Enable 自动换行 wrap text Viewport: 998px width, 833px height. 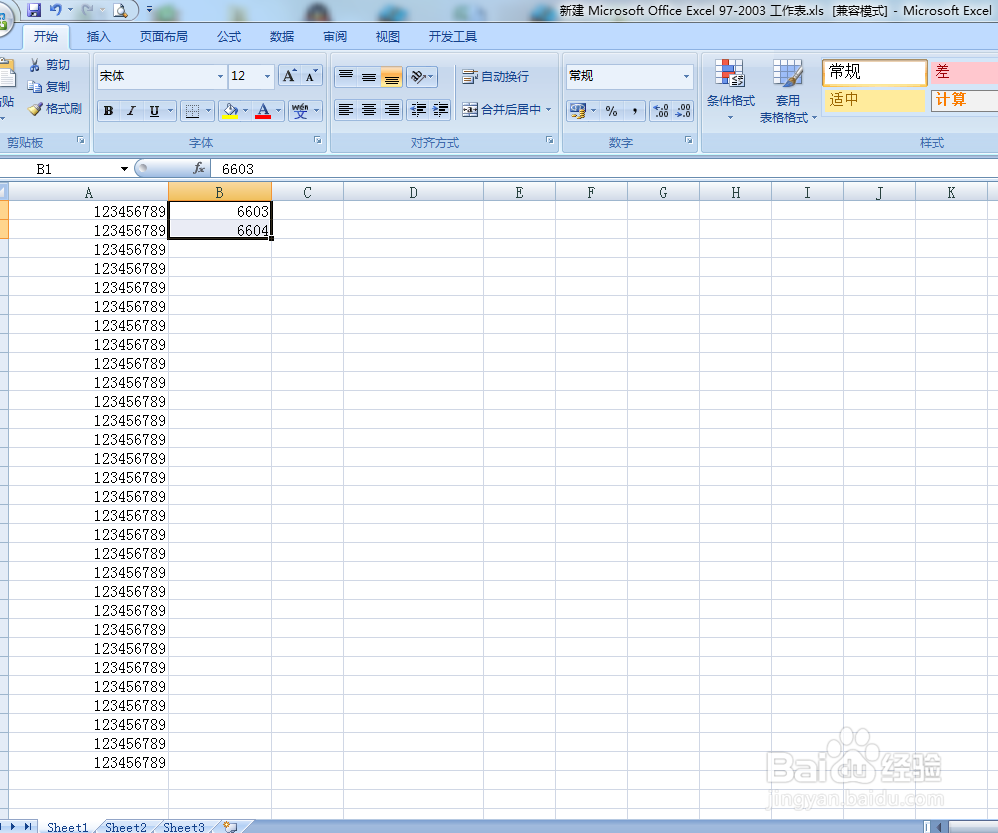pos(496,76)
